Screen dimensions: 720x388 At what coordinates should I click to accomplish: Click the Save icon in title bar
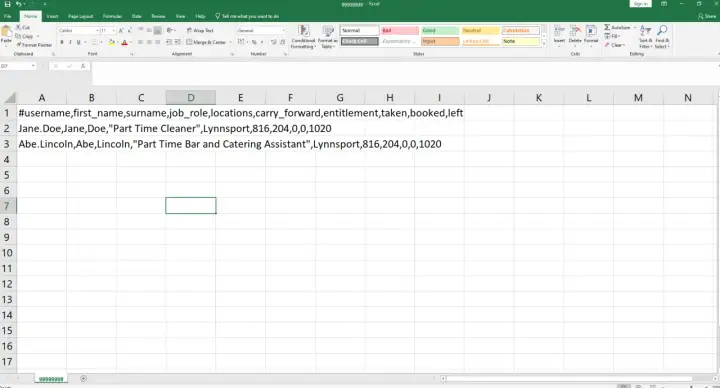7,4
